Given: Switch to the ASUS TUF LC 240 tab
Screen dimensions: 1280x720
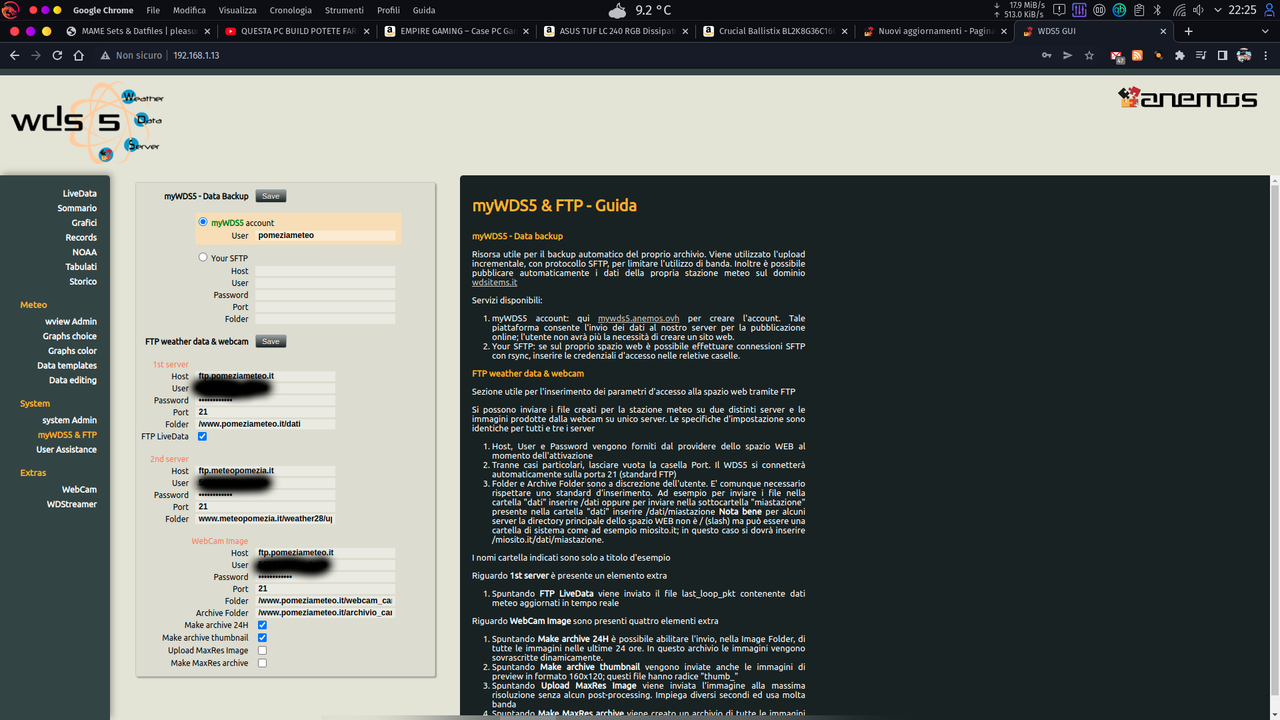Looking at the screenshot, I should 615,31.
